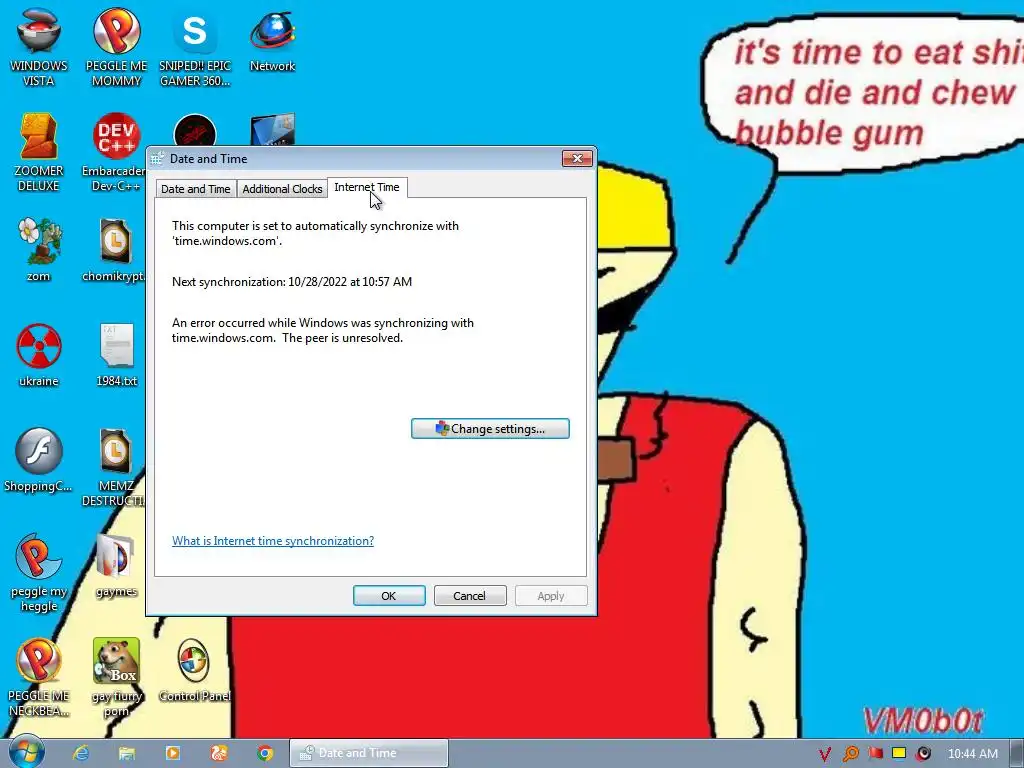The width and height of the screenshot is (1024, 768).
Task: Select the Internet Time tab
Action: (x=367, y=187)
